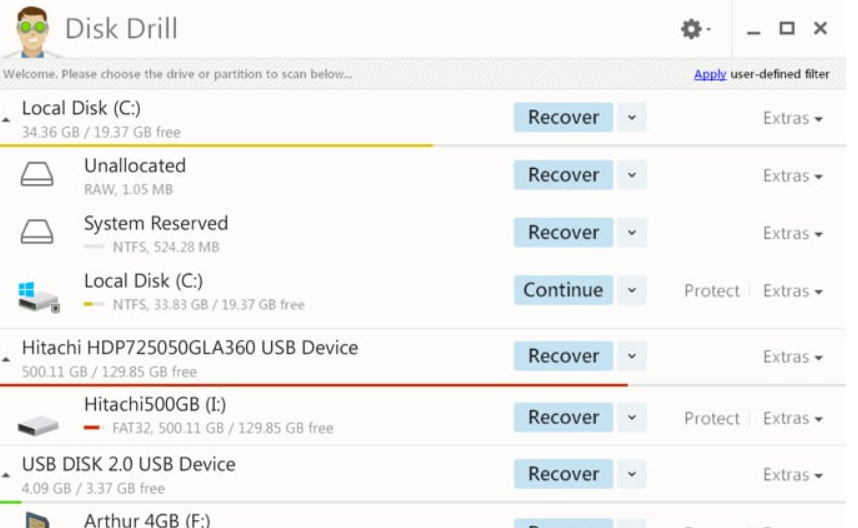
Task: Open dropdown arrow beside Continue button
Action: pyautogui.click(x=631, y=291)
